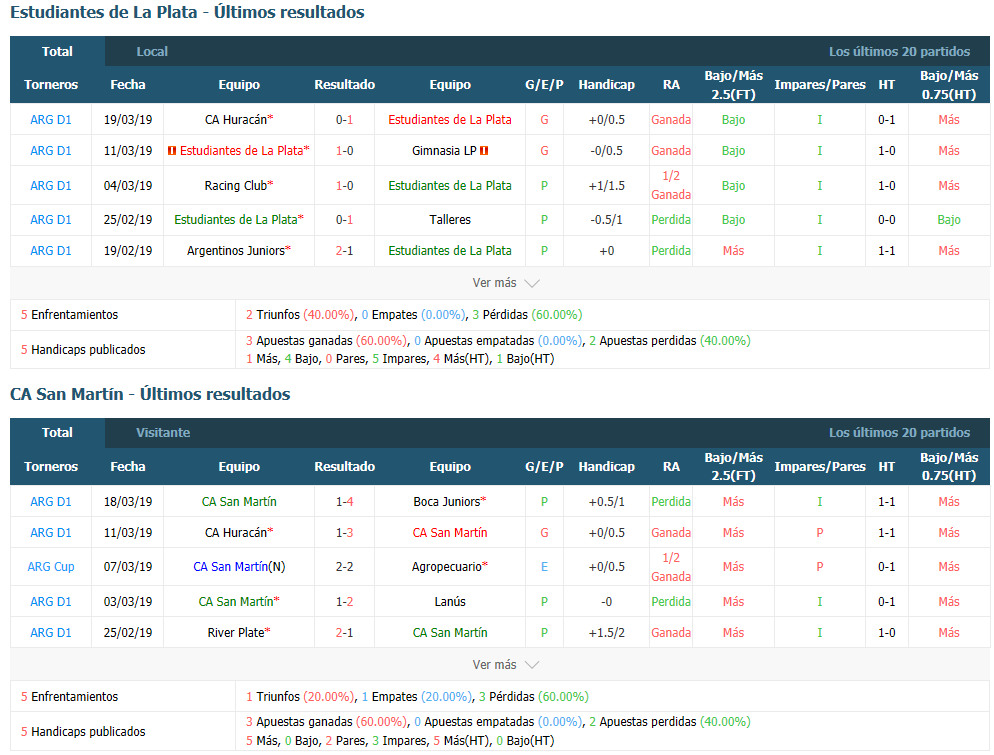994x755 pixels.
Task: Open Argentinos Juniors team link
Action: pos(236,251)
